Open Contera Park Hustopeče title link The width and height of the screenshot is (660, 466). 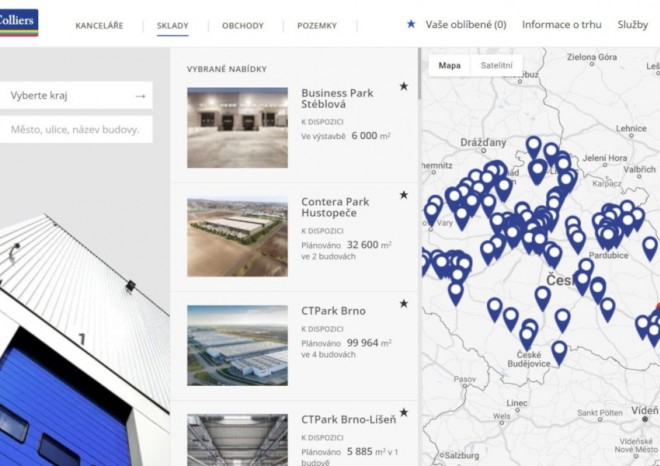pos(335,207)
